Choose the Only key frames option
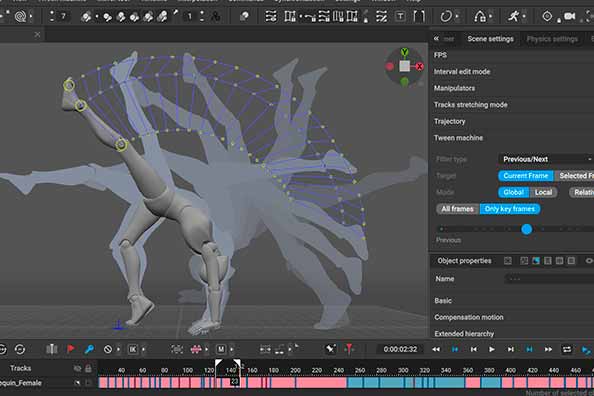594x396 pixels. [x=510, y=209]
